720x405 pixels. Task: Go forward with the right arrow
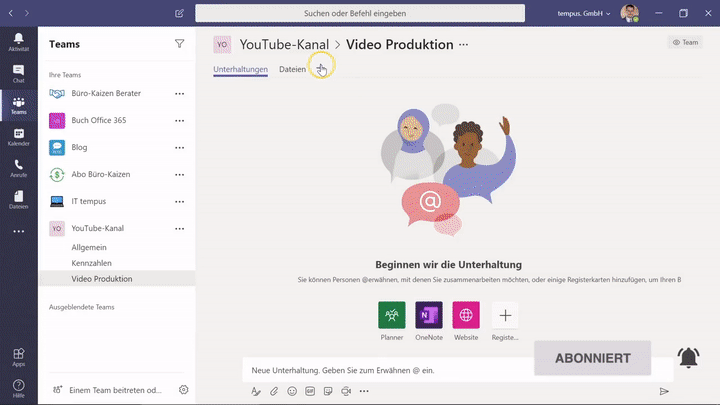[x=27, y=13]
